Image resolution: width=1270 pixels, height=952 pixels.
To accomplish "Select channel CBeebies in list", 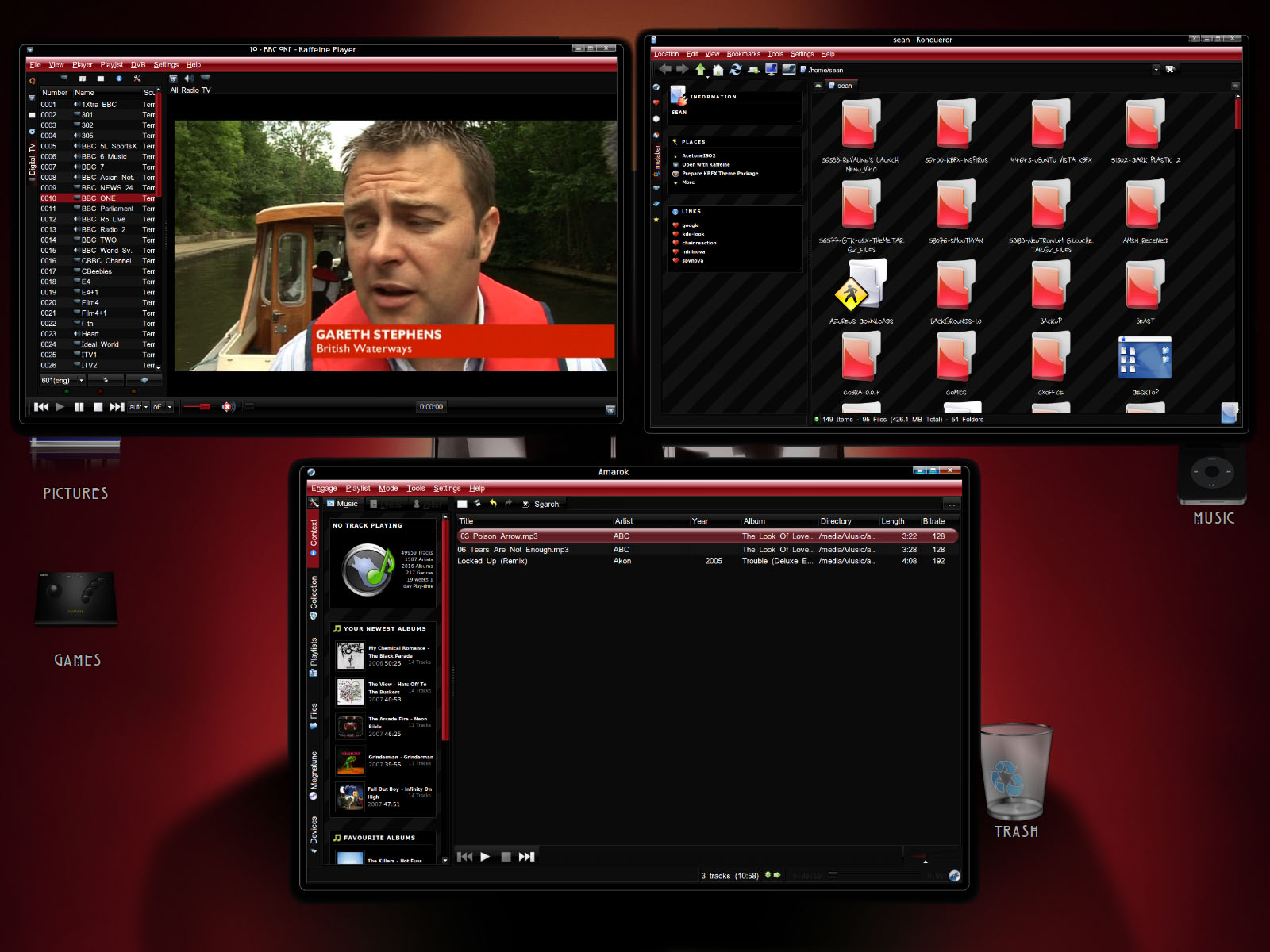I will click(97, 271).
